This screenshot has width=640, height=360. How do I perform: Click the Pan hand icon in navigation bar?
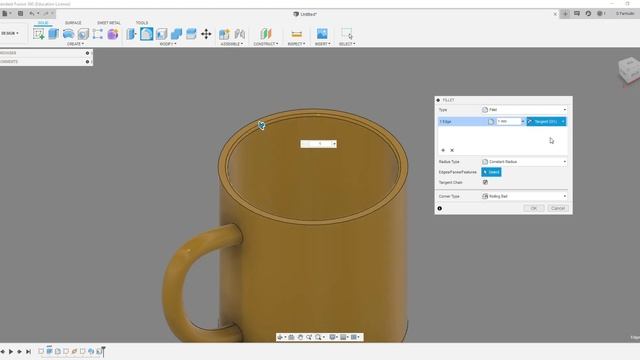[x=300, y=337]
